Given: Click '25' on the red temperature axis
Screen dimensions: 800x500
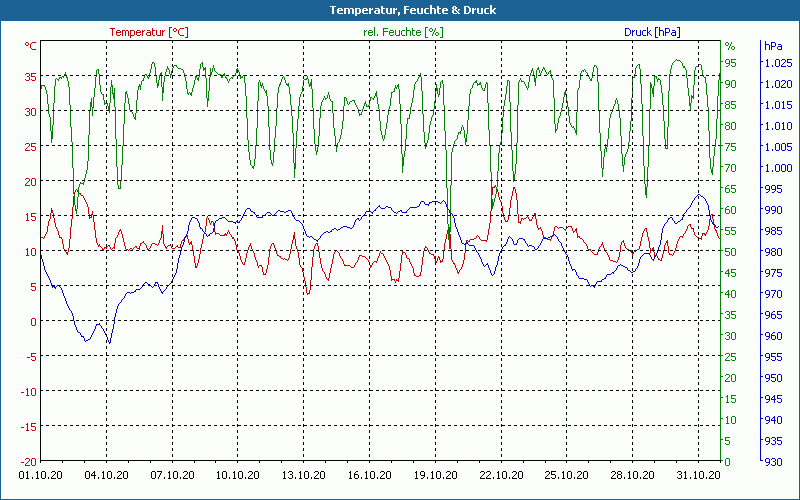Looking at the screenshot, I should [31, 147].
